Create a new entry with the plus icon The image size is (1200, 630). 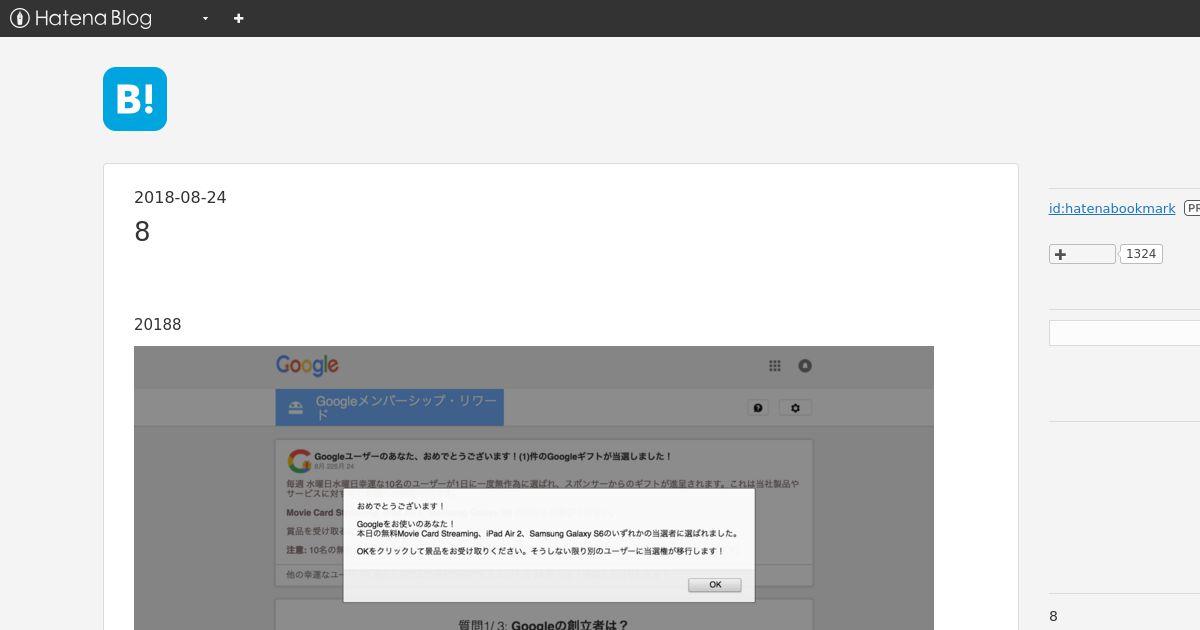tap(238, 18)
